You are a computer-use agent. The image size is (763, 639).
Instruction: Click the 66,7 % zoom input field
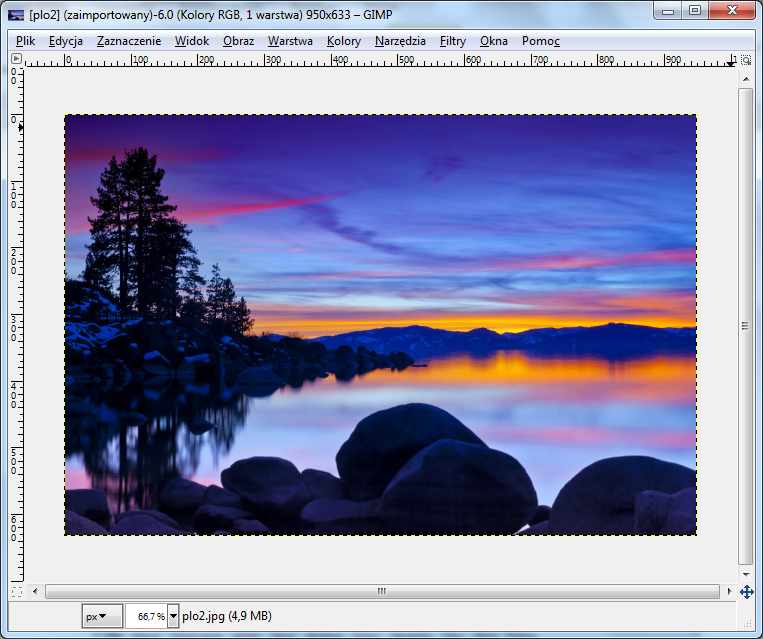[x=146, y=616]
